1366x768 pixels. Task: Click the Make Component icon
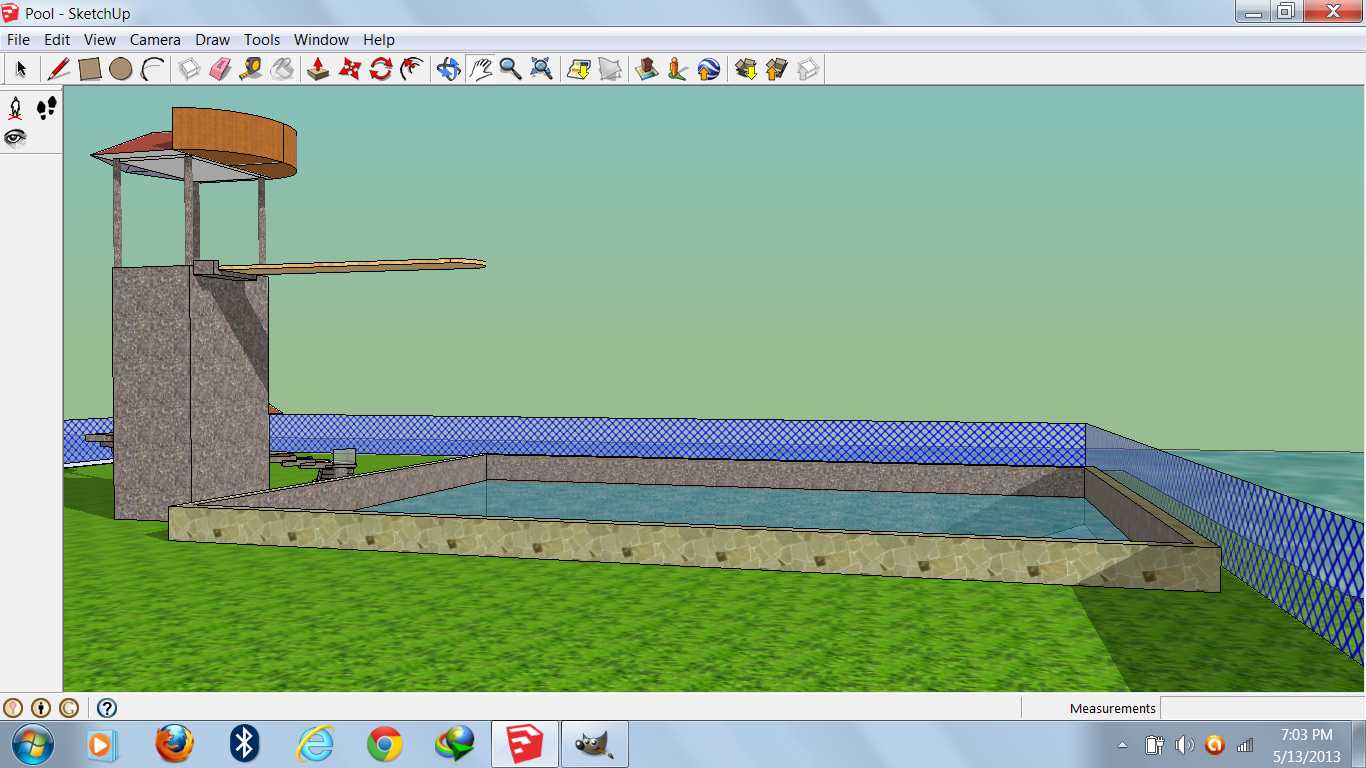pyautogui.click(x=189, y=69)
